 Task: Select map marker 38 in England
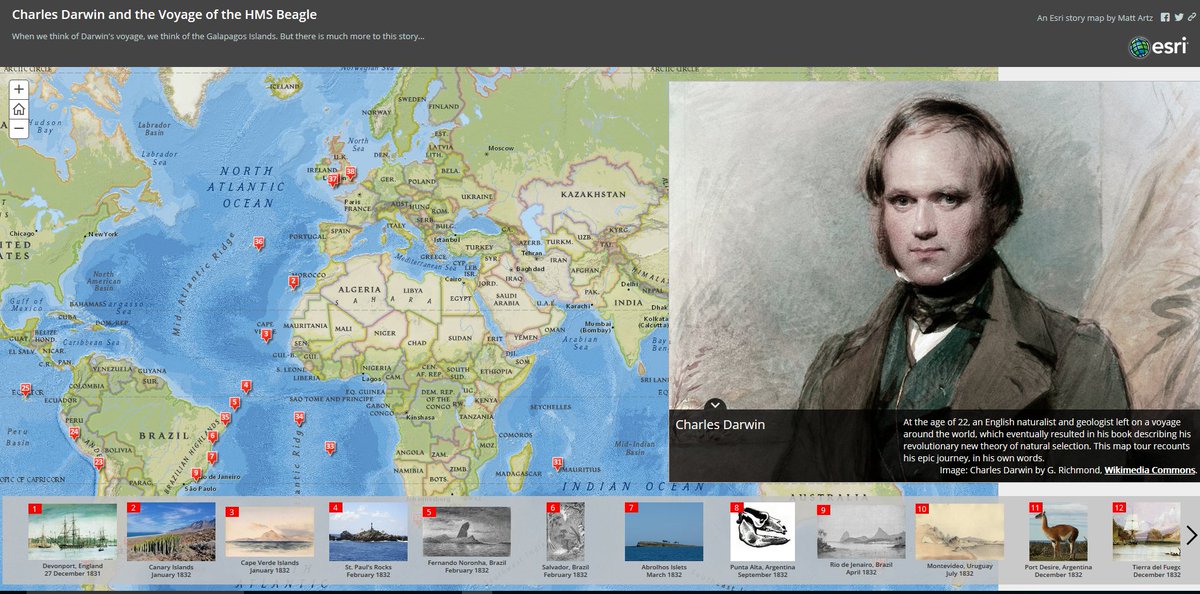click(x=350, y=172)
